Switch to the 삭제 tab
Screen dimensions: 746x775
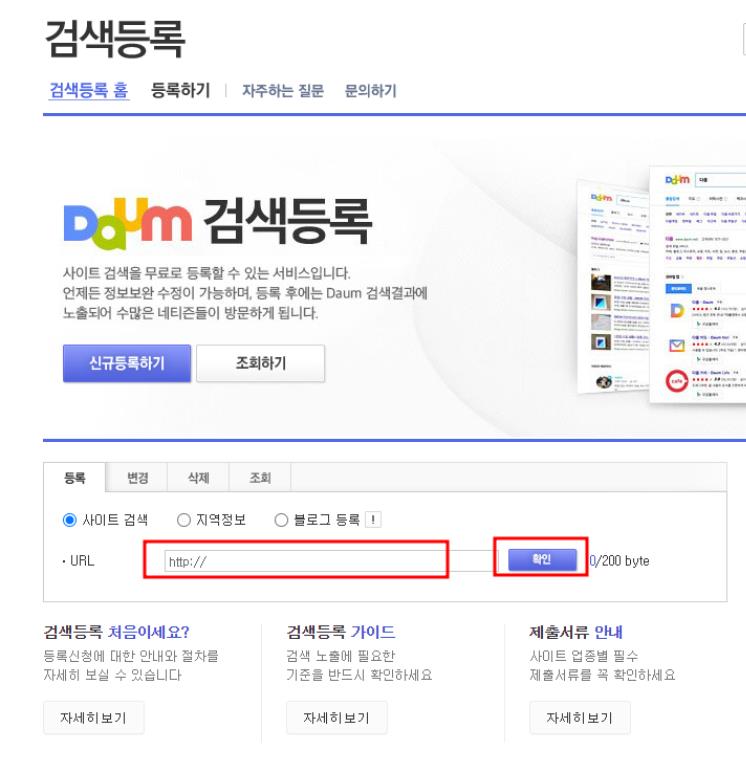tap(198, 477)
